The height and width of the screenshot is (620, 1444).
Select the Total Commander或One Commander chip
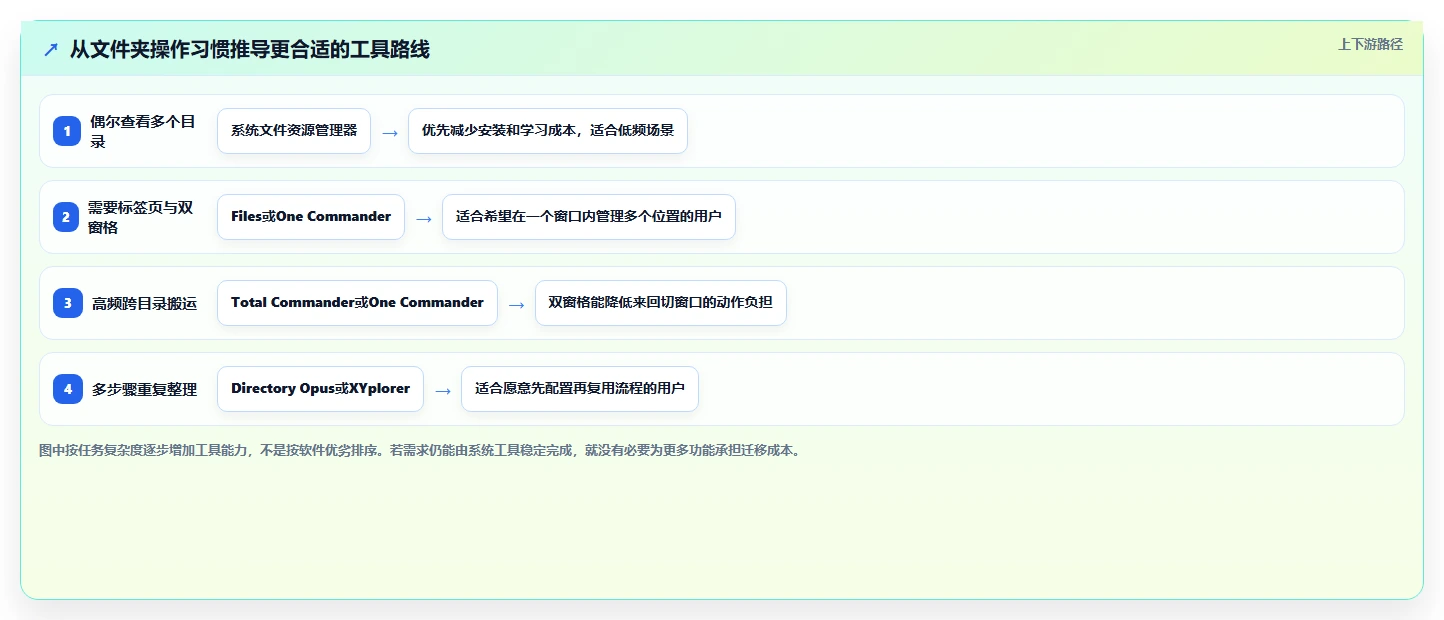pos(357,303)
